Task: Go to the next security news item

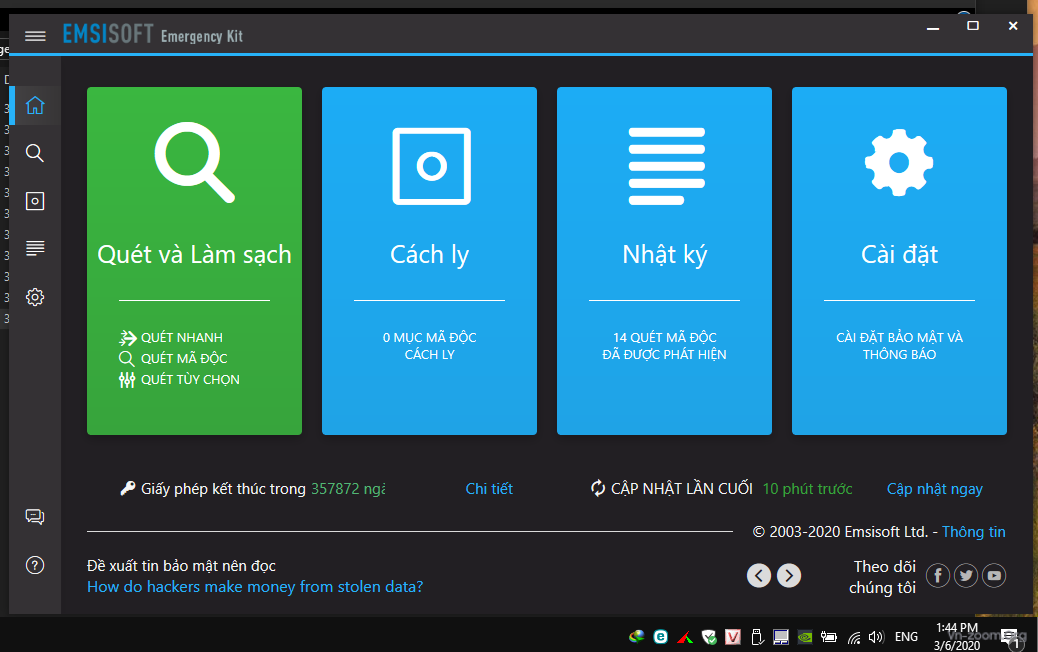Action: click(789, 575)
